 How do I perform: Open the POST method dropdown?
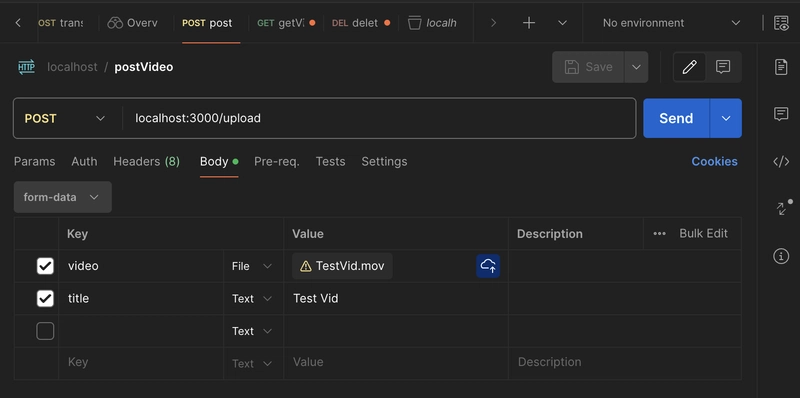coord(64,118)
